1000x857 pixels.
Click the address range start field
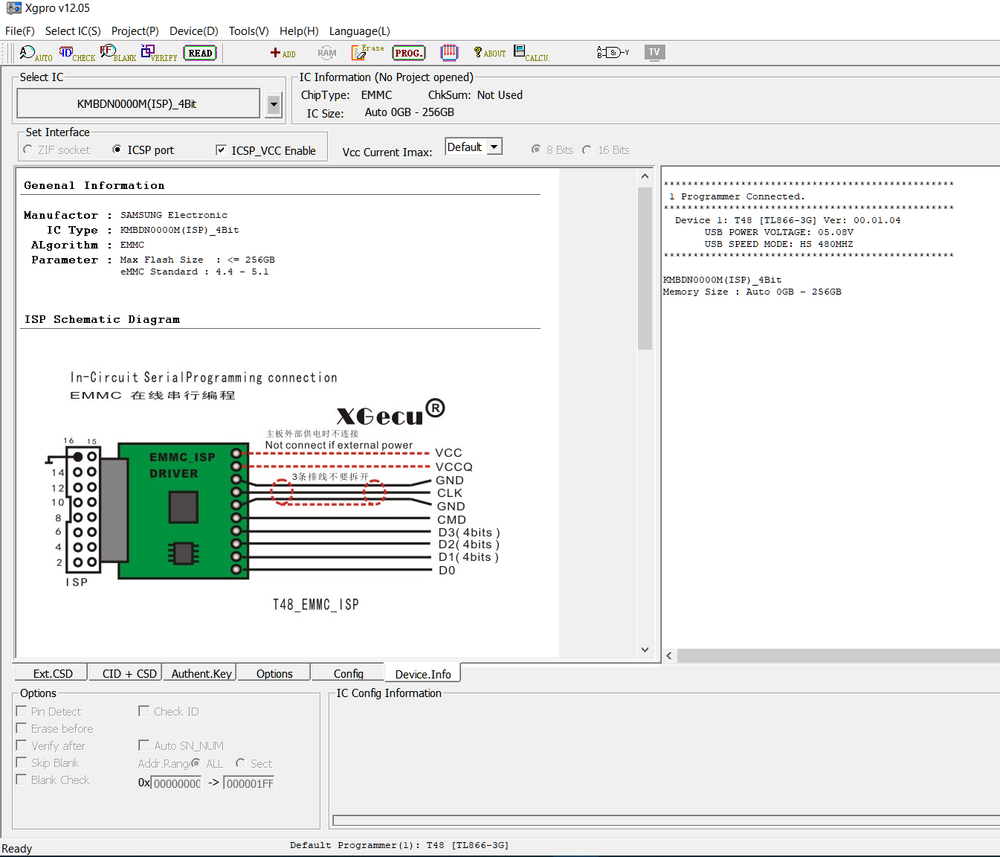[175, 783]
